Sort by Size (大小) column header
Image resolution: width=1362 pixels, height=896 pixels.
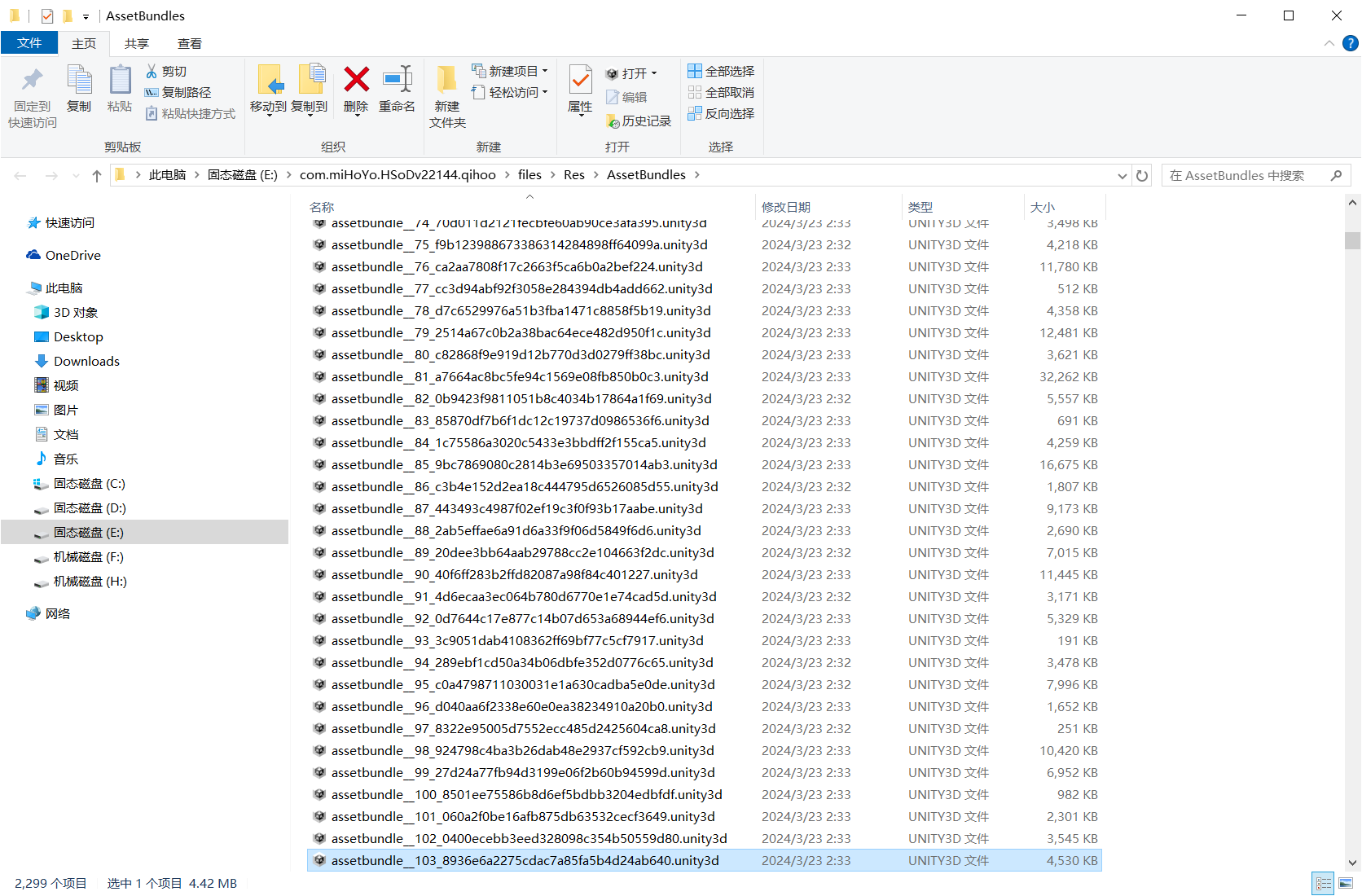click(x=1063, y=207)
